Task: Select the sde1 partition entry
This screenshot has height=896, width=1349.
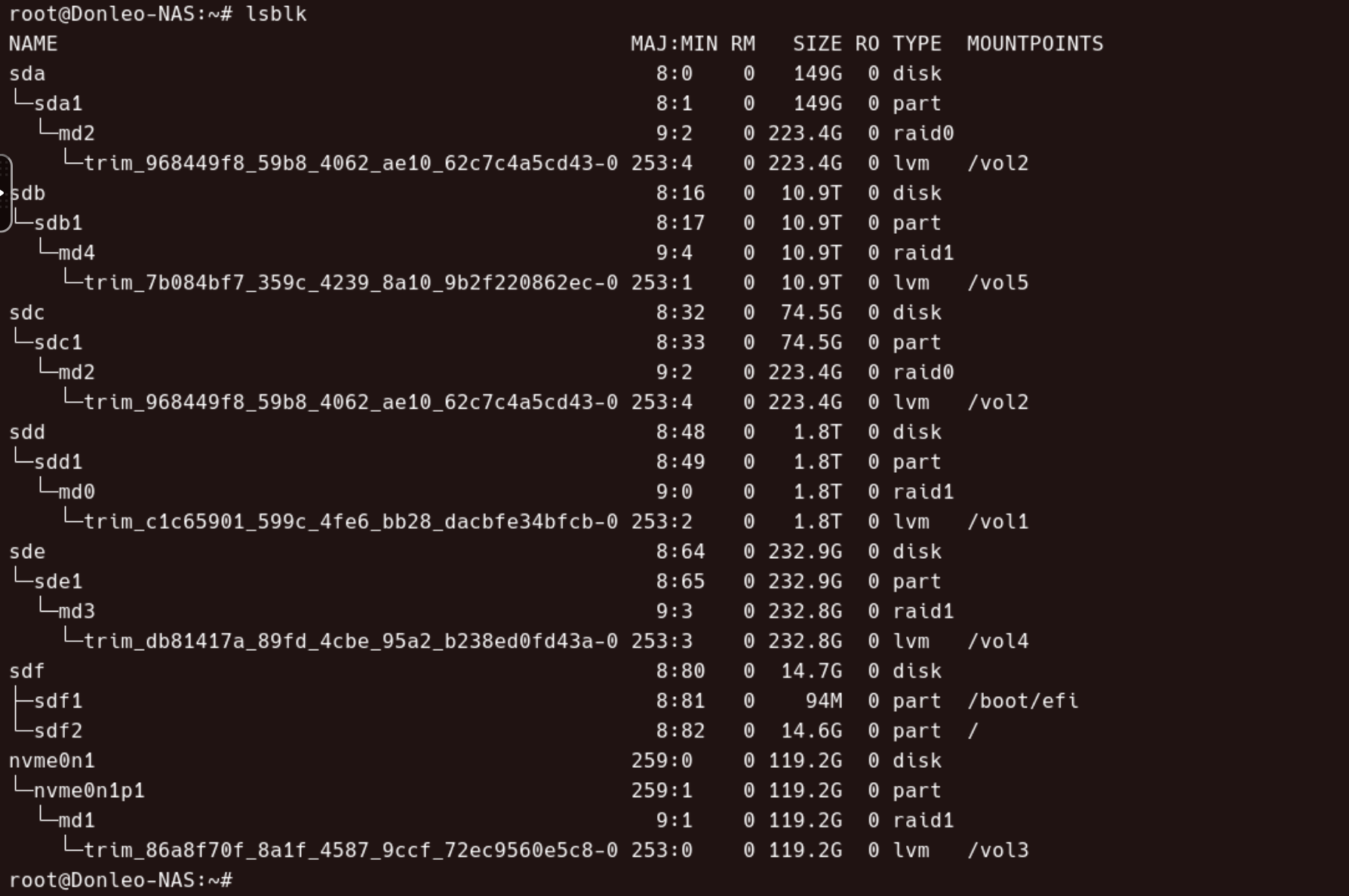Action: pyautogui.click(x=58, y=581)
